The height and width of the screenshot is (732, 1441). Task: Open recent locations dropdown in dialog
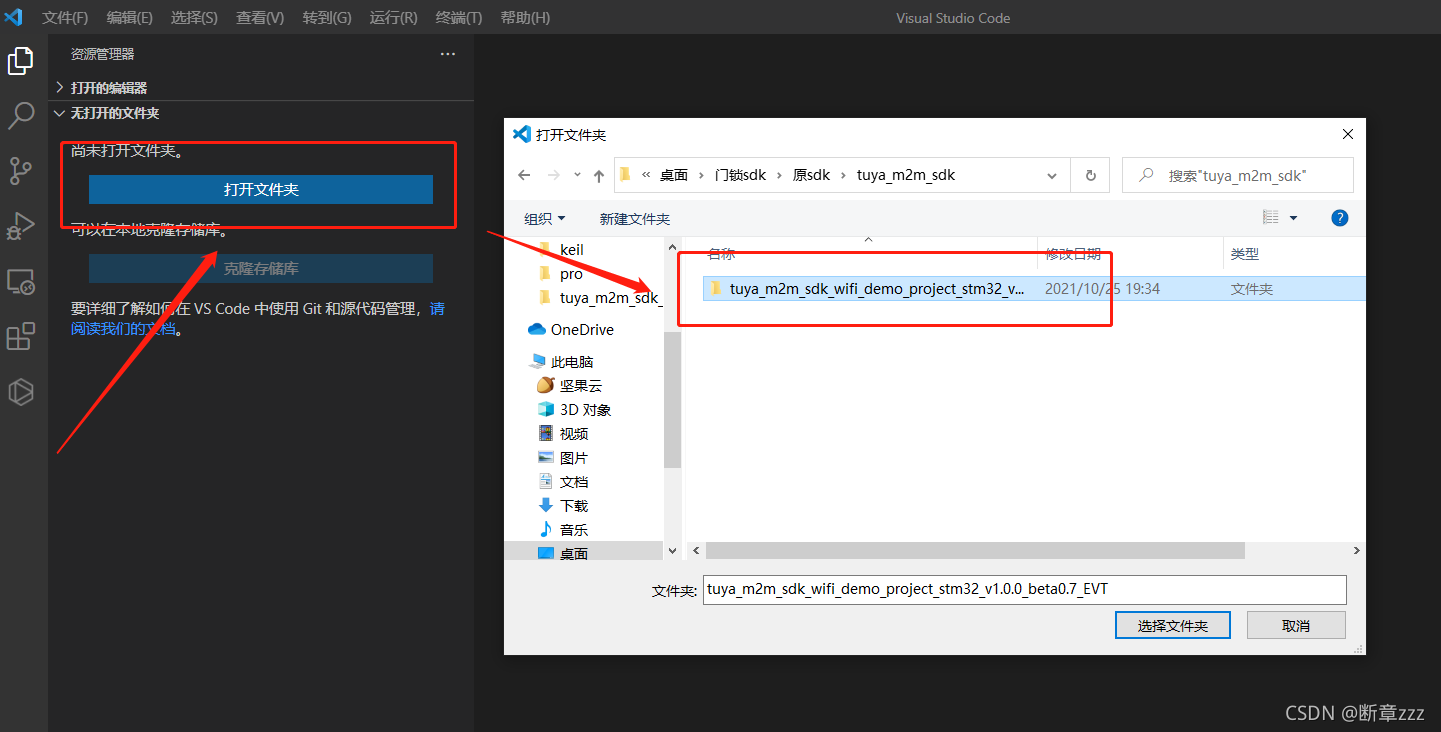[577, 175]
